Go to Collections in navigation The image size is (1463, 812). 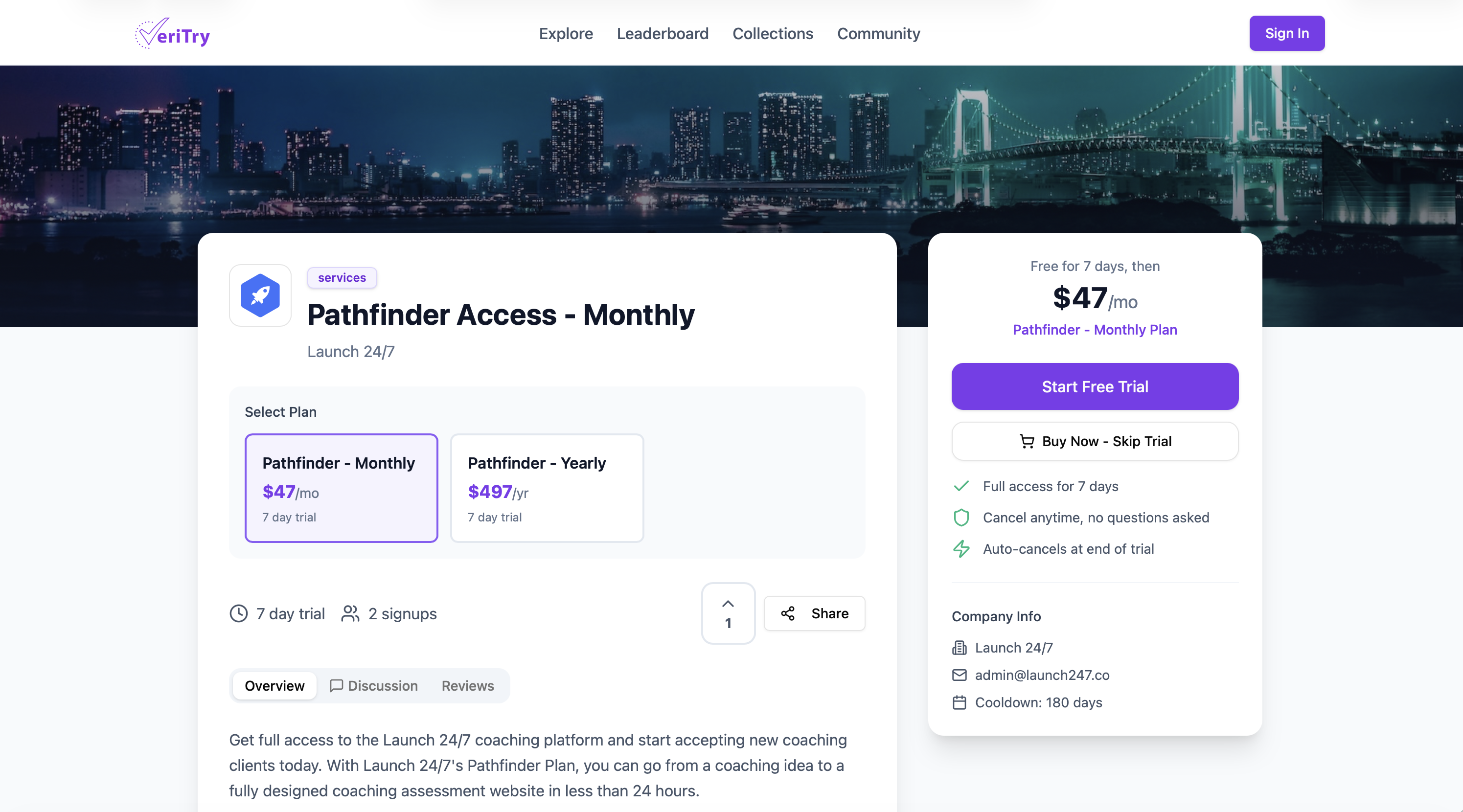[x=773, y=33]
